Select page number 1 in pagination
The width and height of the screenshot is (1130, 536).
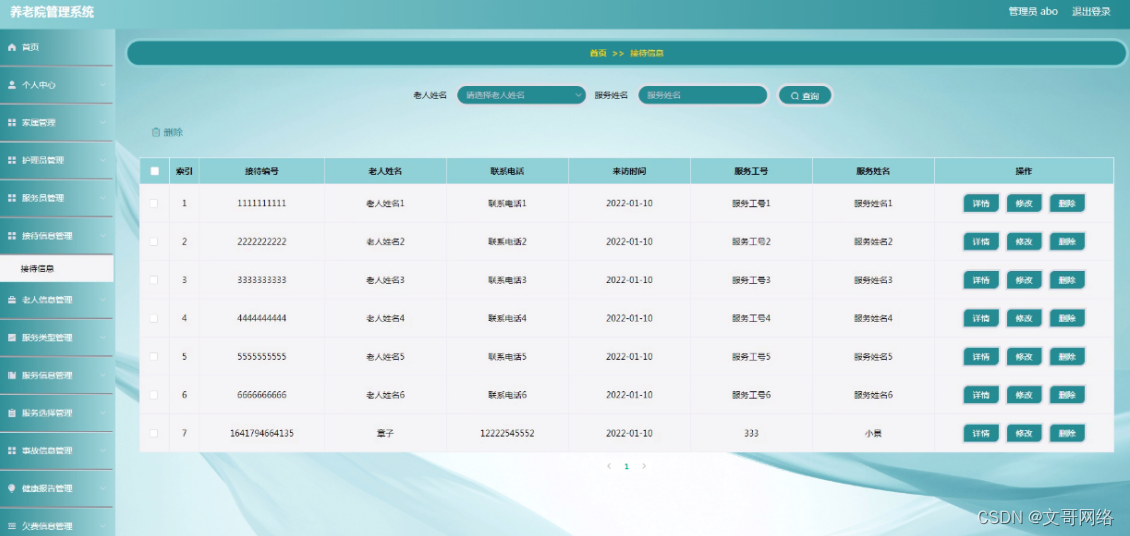[626, 466]
